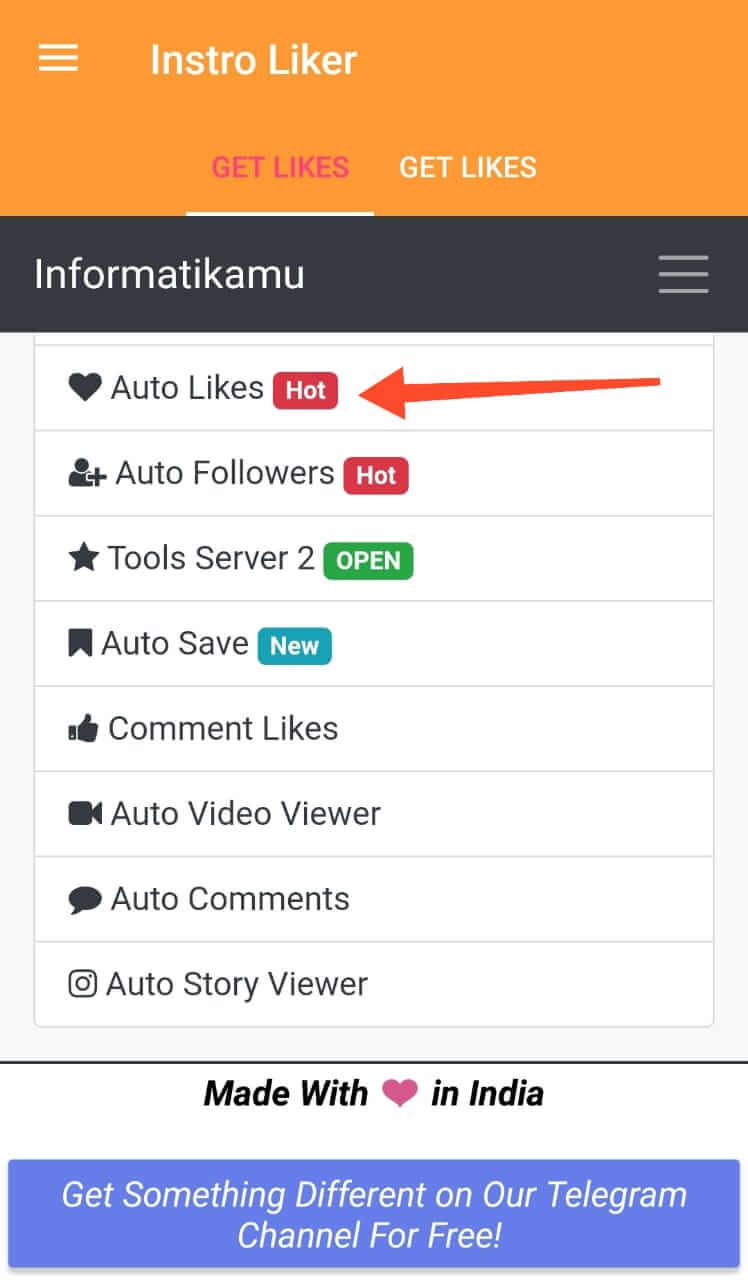This screenshot has height=1280, width=748.
Task: Open Tools Server 2
Action: pyautogui.click(x=374, y=559)
